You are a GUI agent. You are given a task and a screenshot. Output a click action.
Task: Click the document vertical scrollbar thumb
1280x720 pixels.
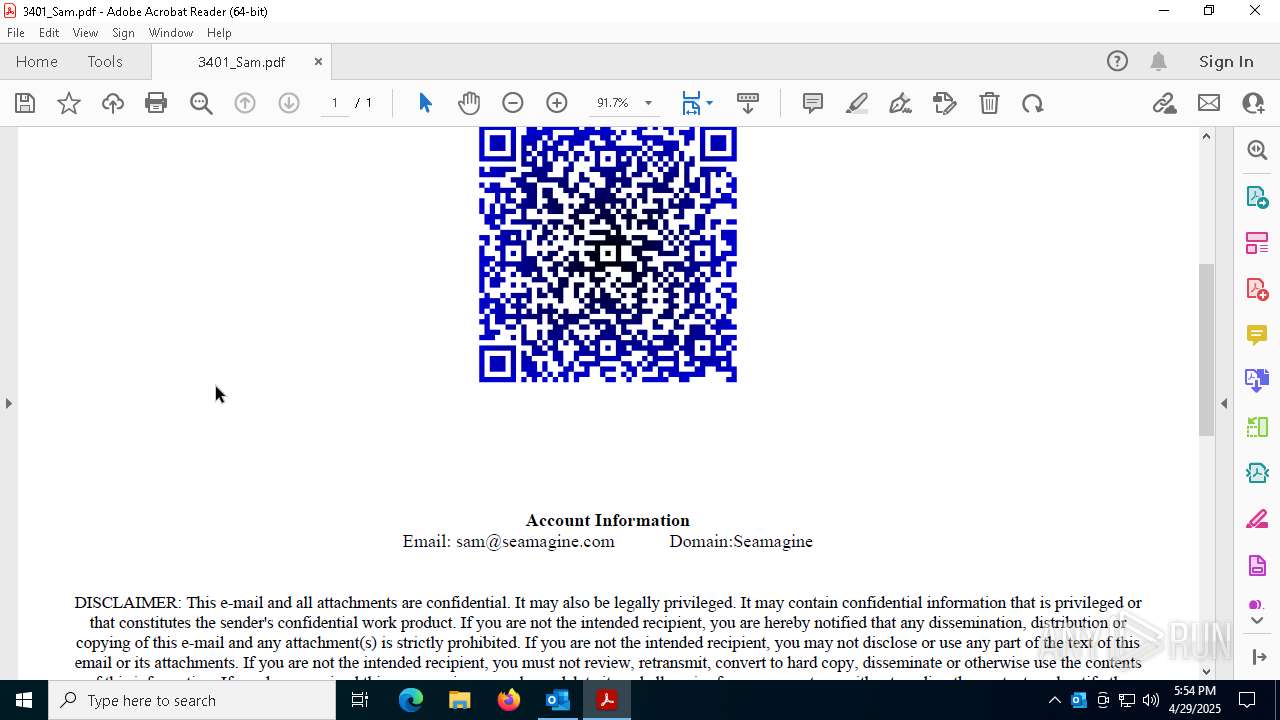point(1207,349)
